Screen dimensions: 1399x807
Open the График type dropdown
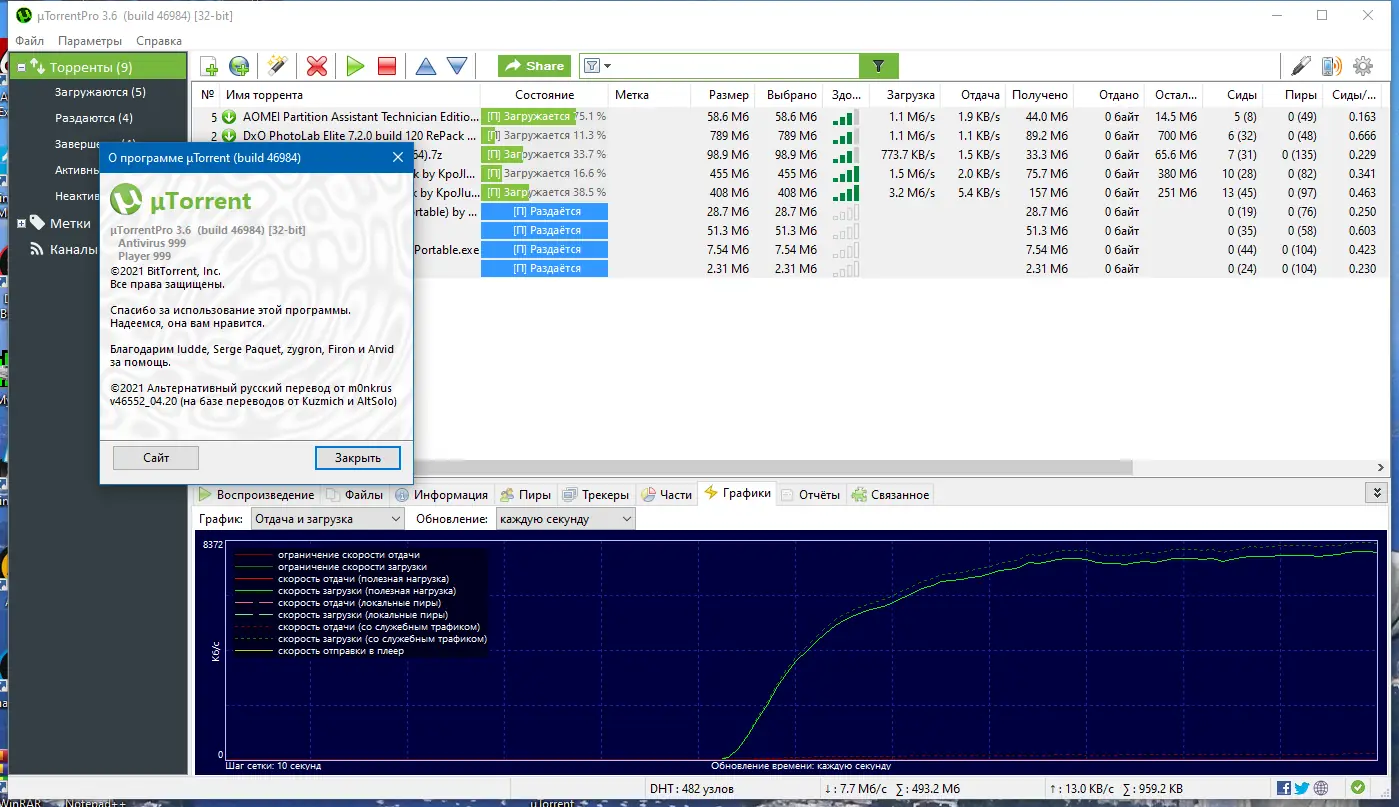(326, 519)
